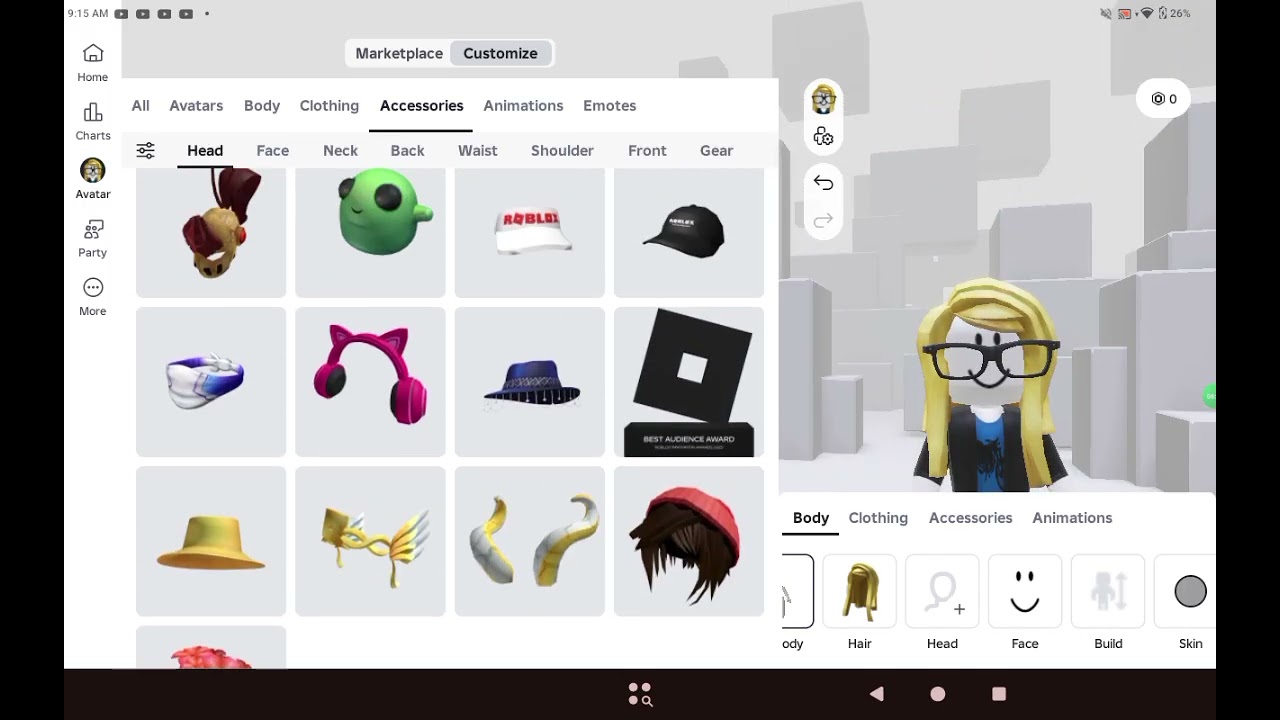Equip the red-haired knight helmet accessory

click(x=211, y=232)
